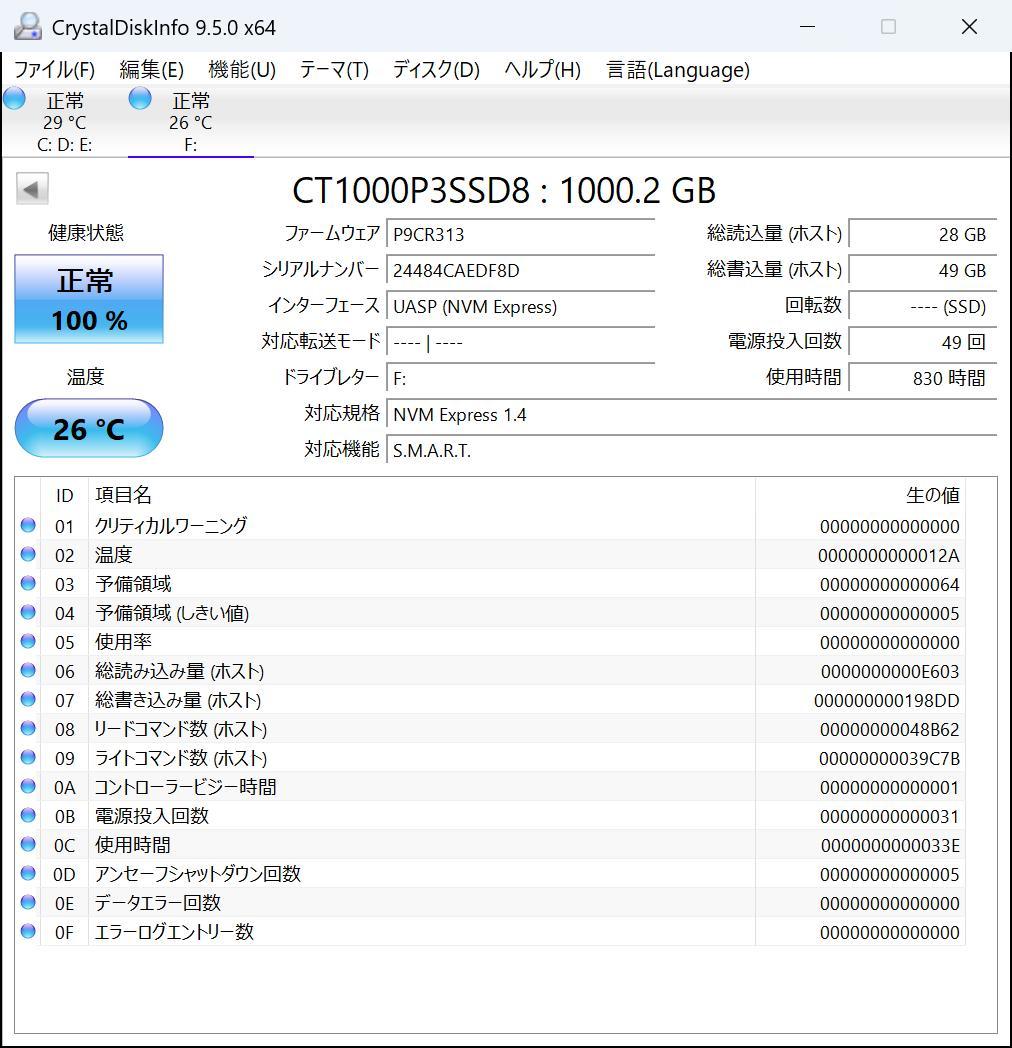Viewport: 1012px width, 1048px height.
Task: Minimize the CrystalDiskInfo window
Action: coord(807,27)
